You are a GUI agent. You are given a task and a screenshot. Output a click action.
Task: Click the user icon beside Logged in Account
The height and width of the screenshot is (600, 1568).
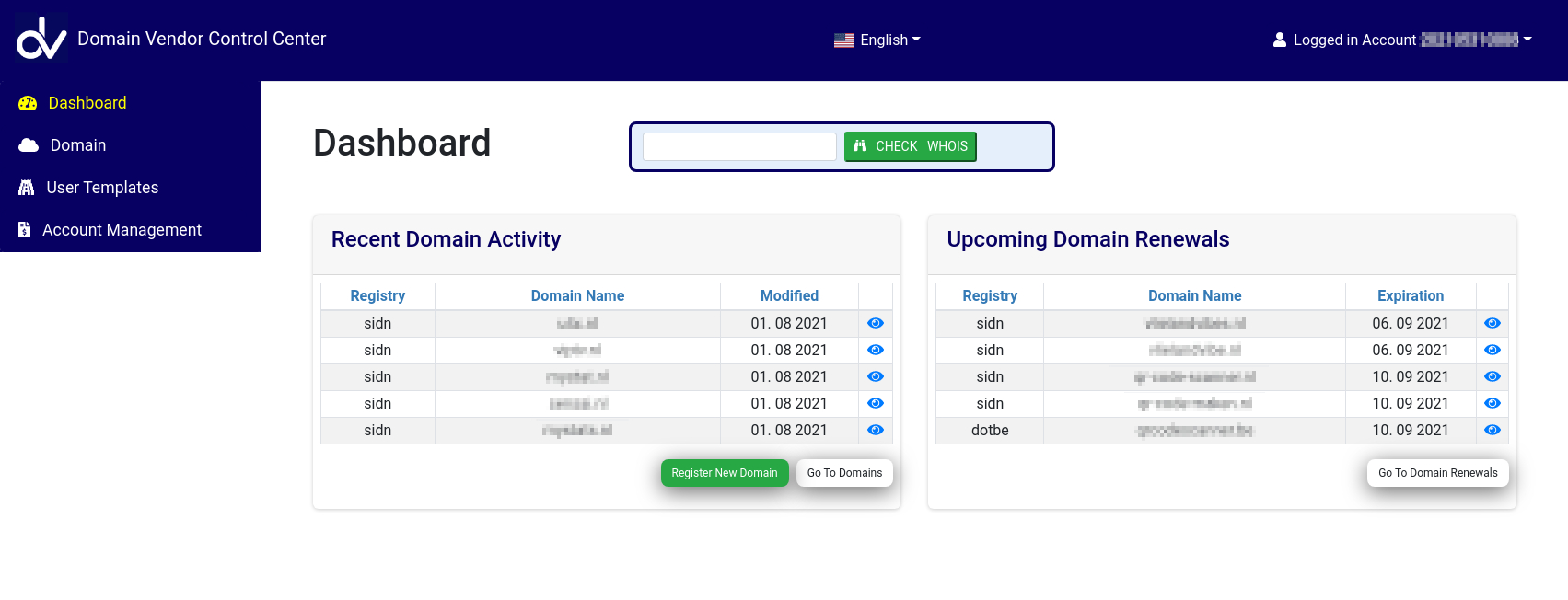tap(1279, 40)
